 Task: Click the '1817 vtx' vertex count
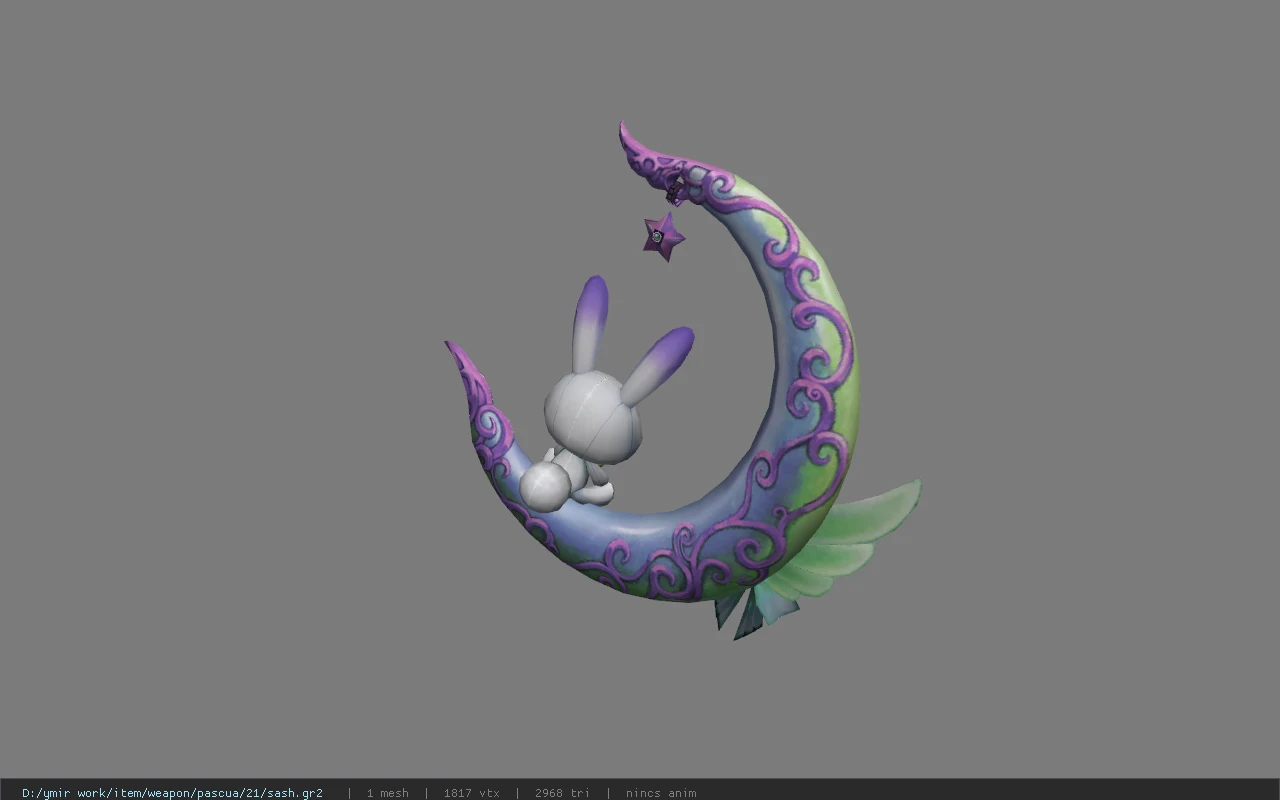click(472, 793)
